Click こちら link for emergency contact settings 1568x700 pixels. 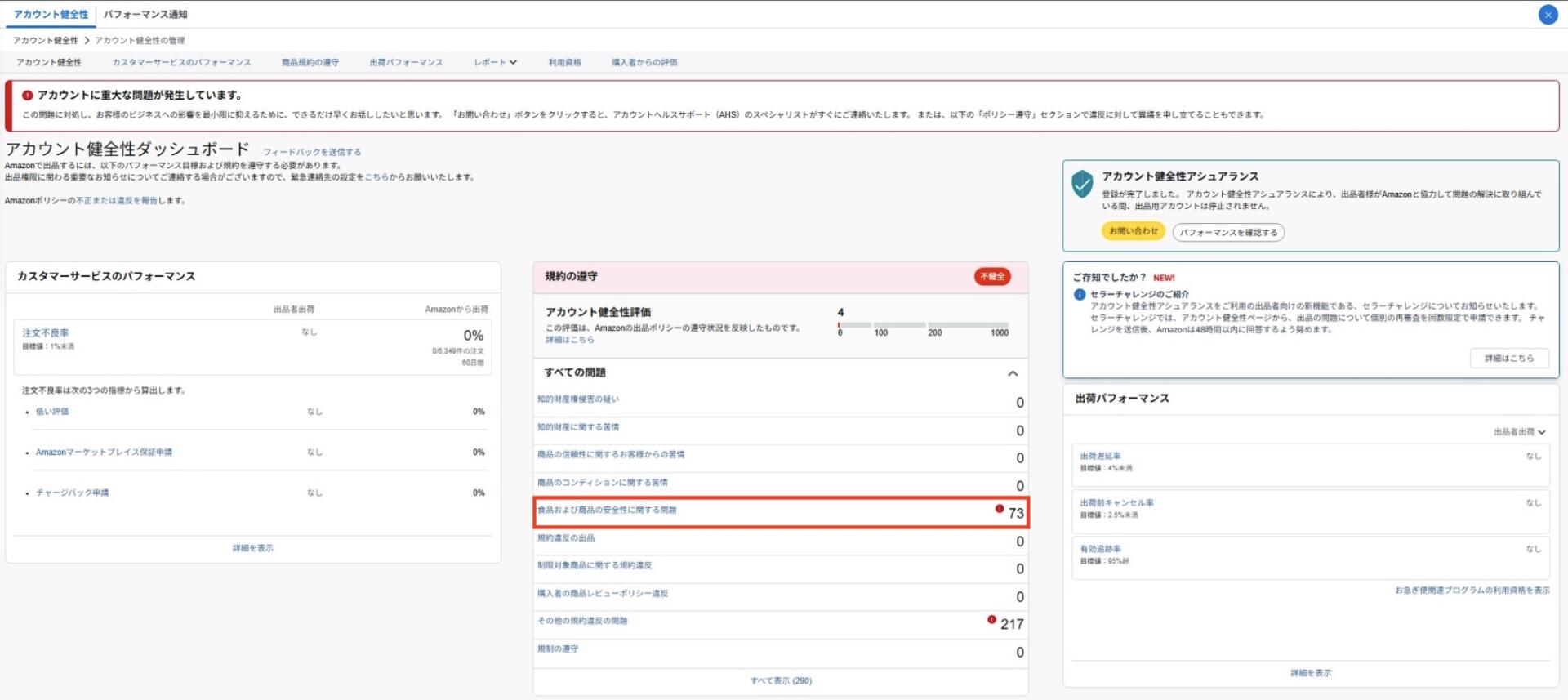pyautogui.click(x=376, y=177)
